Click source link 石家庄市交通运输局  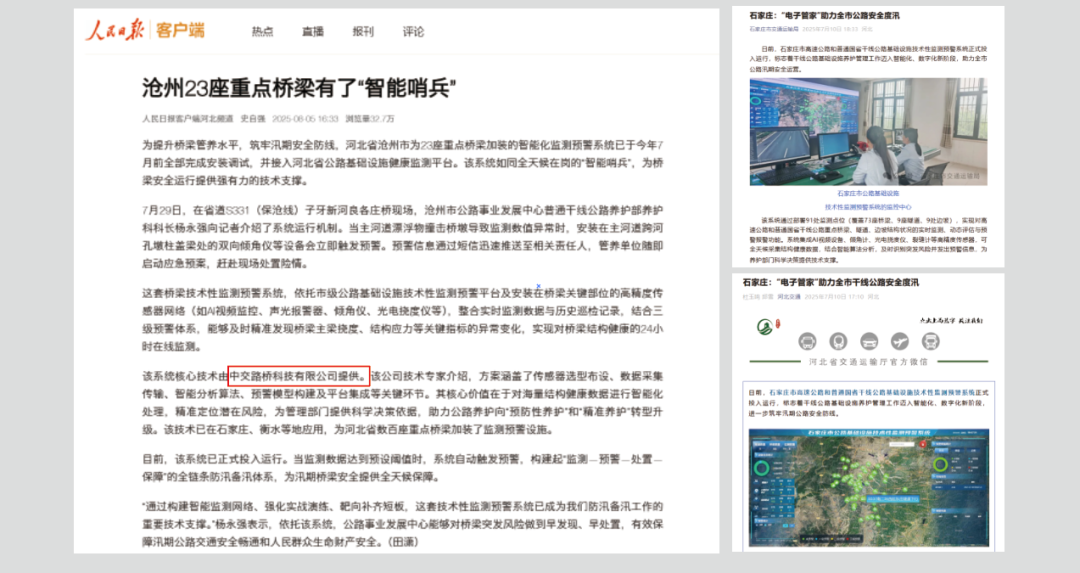pos(773,29)
